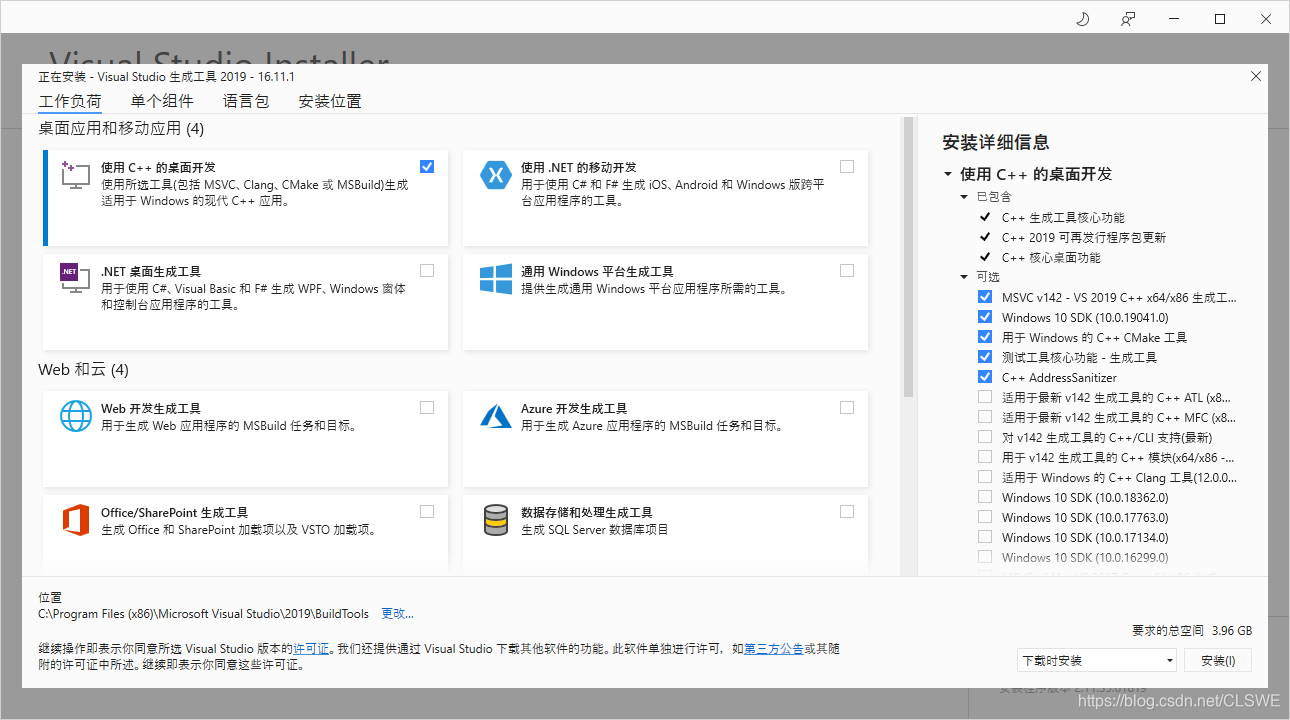The image size is (1290, 720).
Task: Click the 安装(I) install button
Action: pos(1218,660)
